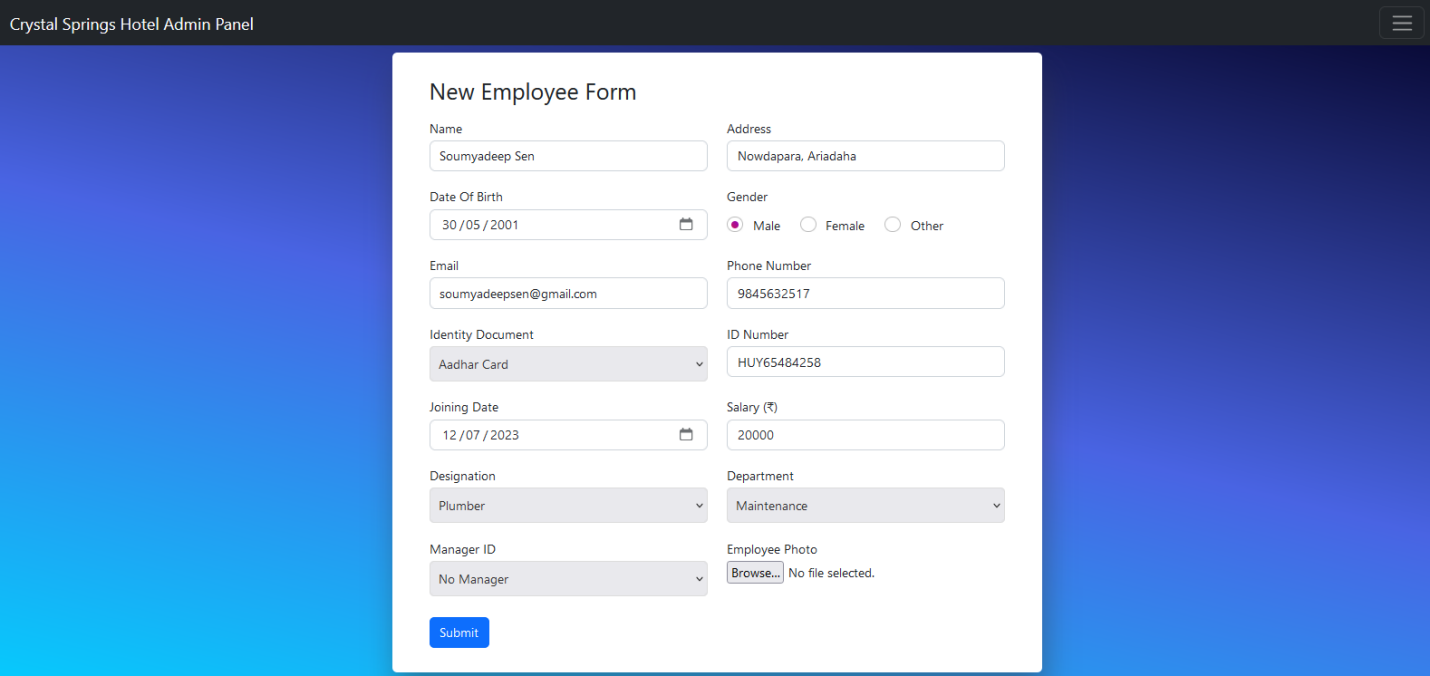Expand the Designation dropdown
Viewport: 1430px width, 676px height.
tap(568, 505)
